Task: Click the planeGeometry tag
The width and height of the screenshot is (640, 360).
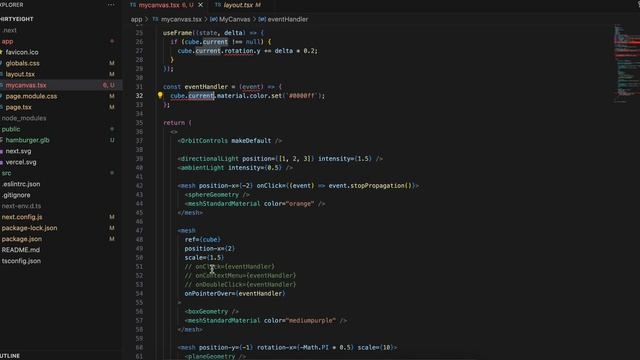Action: pos(215,356)
